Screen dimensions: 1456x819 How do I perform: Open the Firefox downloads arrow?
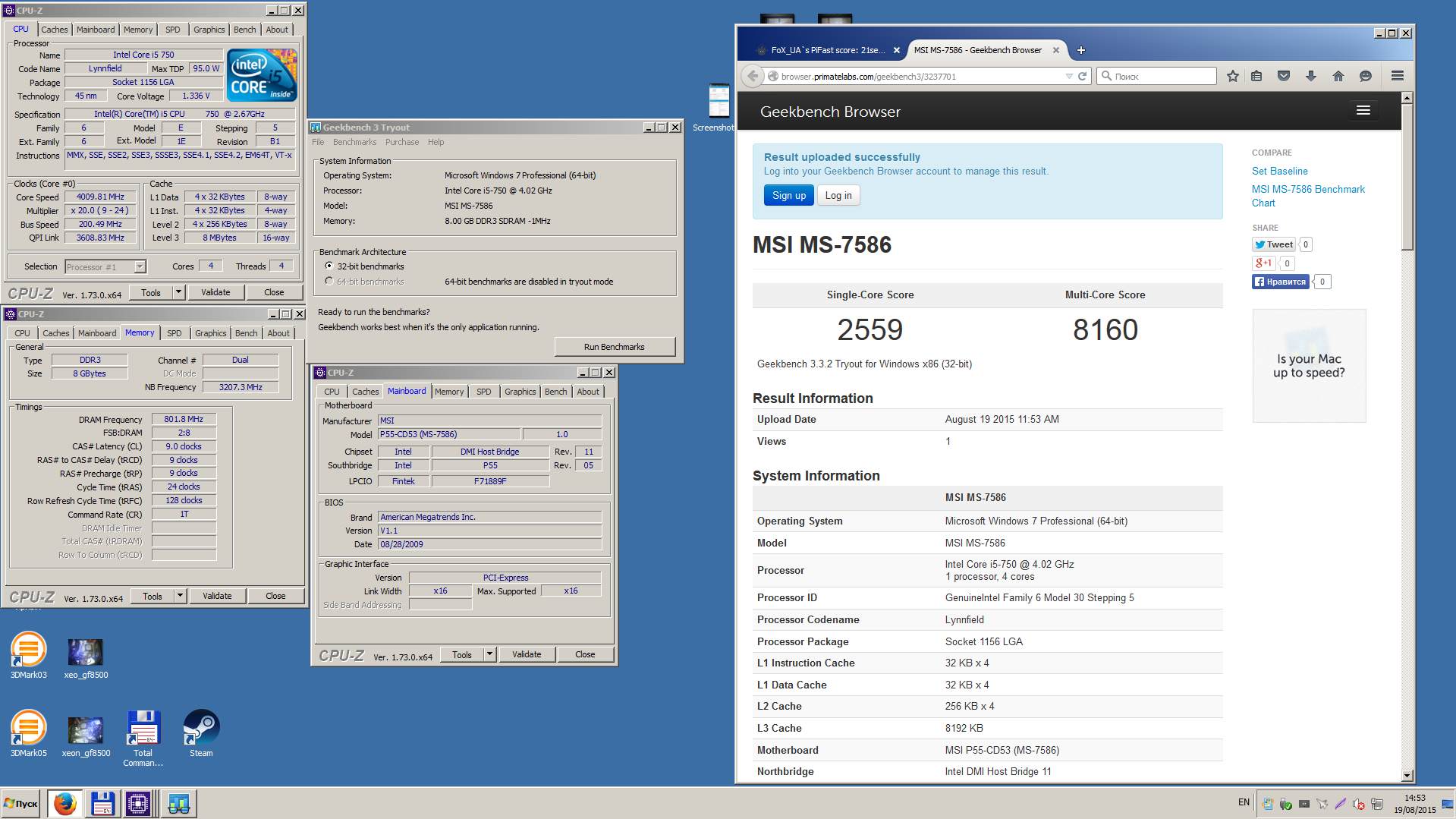coord(1311,76)
